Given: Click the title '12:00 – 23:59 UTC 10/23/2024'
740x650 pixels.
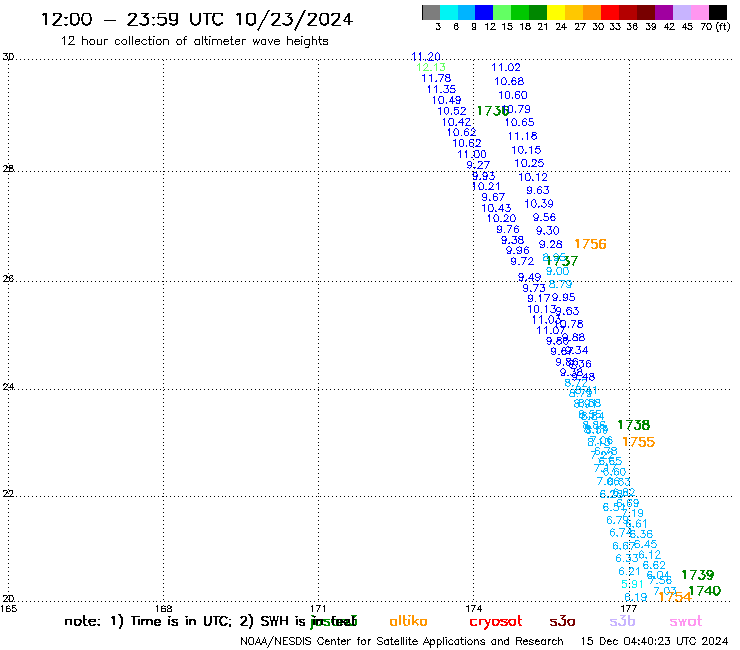Looking at the screenshot, I should tap(196, 19).
